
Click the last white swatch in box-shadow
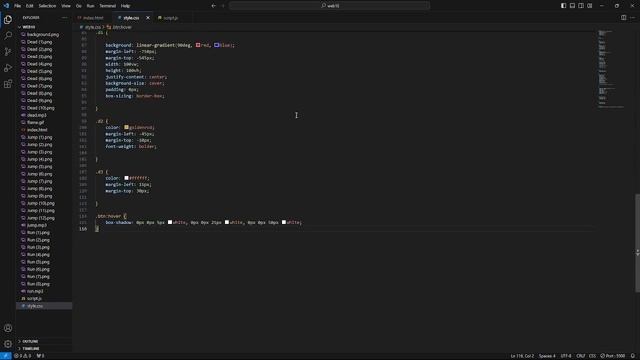pyautogui.click(x=284, y=222)
